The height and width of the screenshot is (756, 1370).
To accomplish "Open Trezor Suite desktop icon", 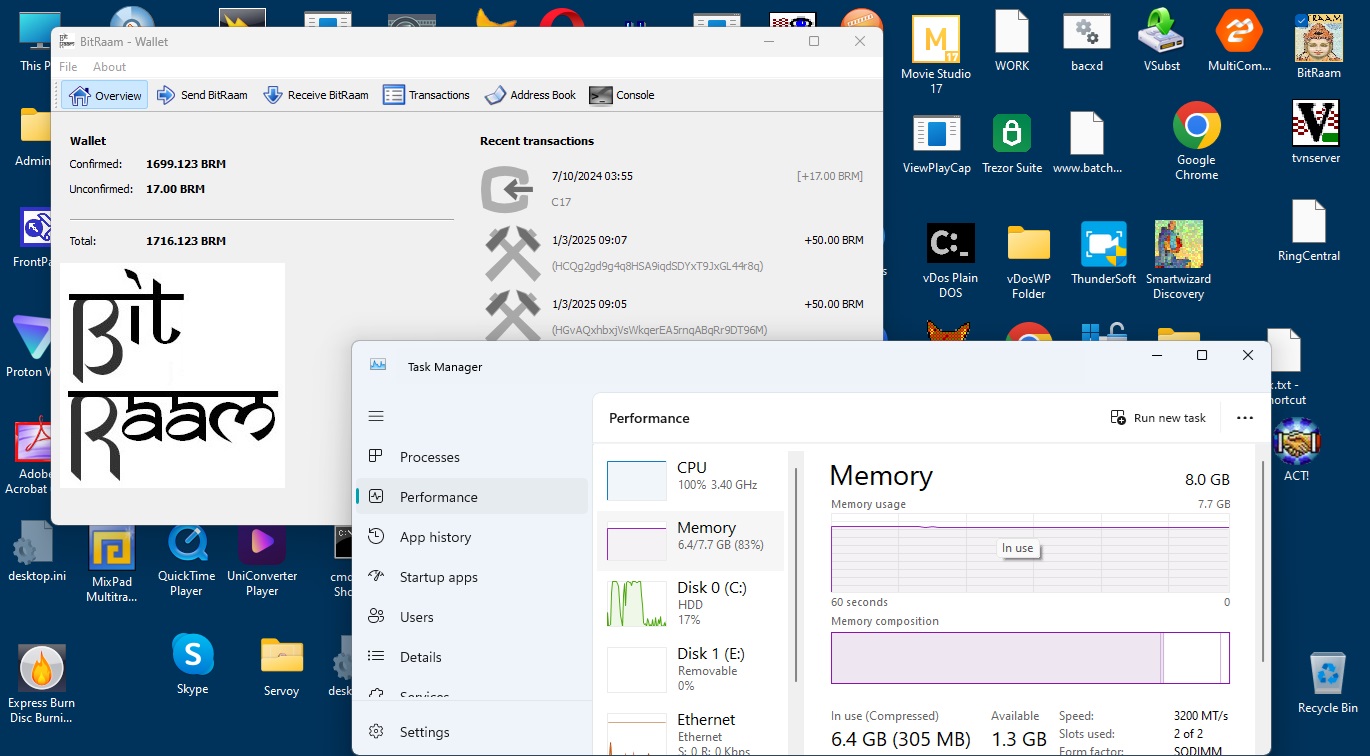I will point(1012,145).
